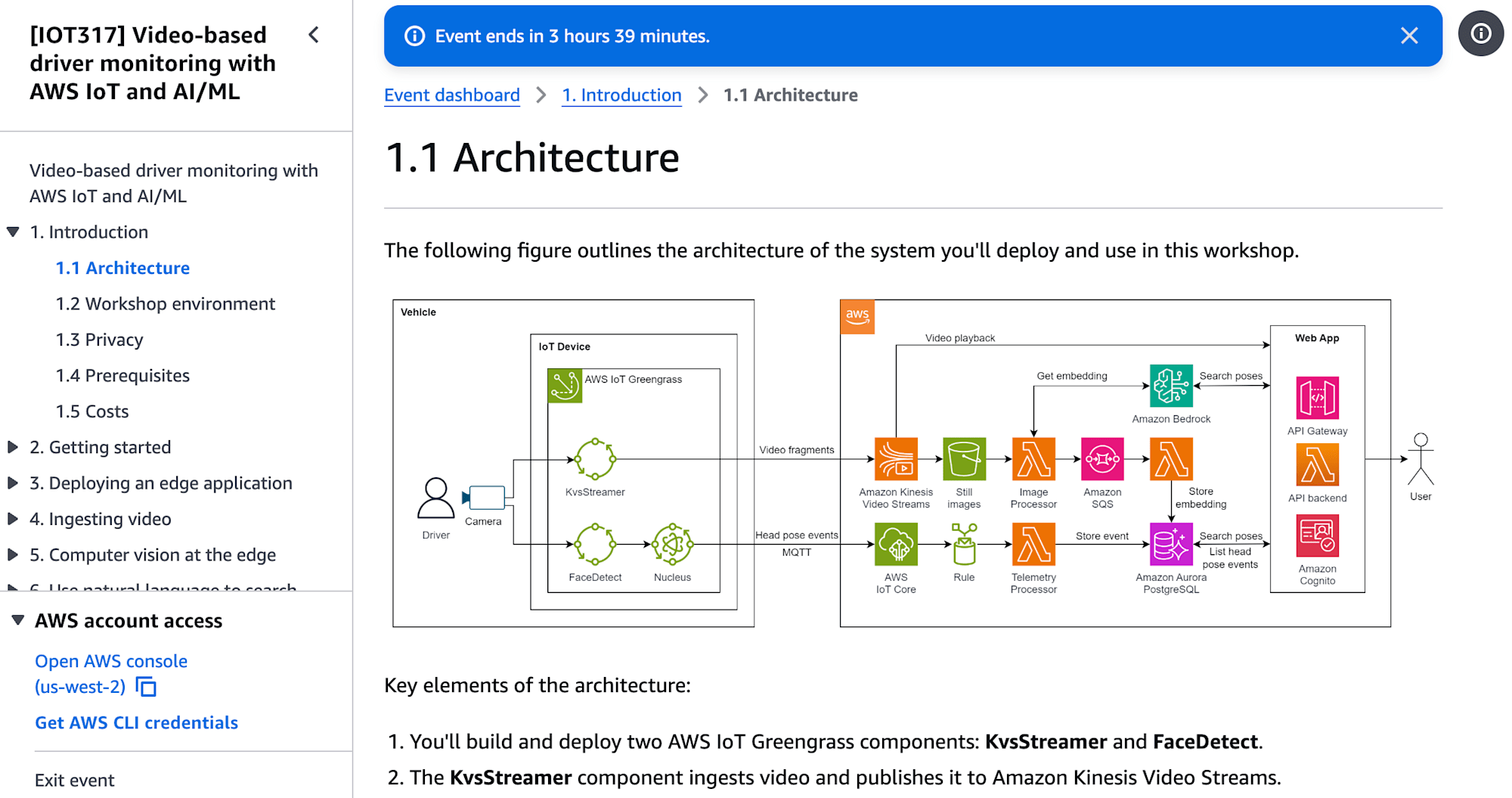The height and width of the screenshot is (798, 1512).
Task: Collapse the left navigation sidebar
Action: (314, 35)
